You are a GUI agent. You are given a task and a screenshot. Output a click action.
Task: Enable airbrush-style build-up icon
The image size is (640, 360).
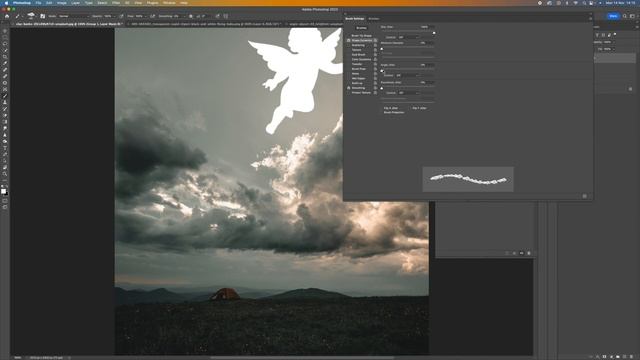click(x=152, y=16)
